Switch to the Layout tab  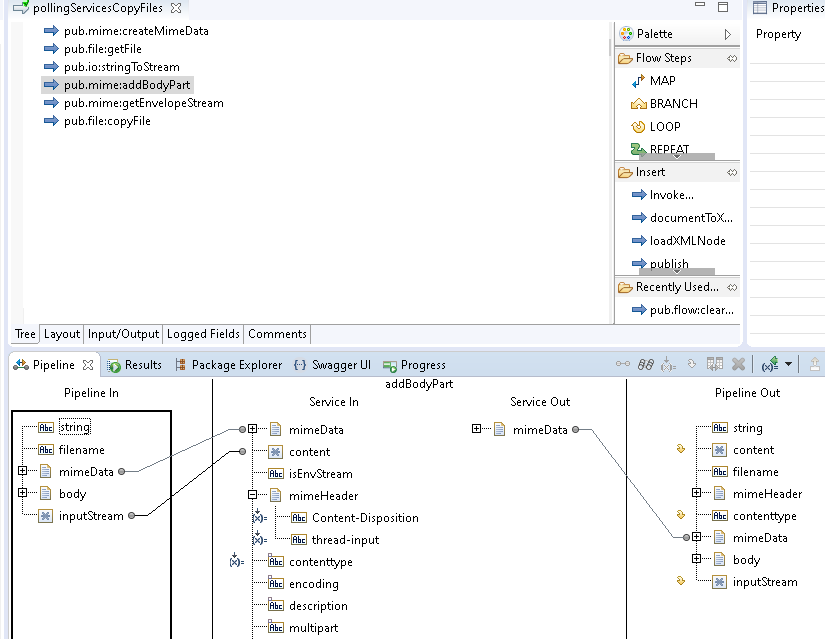(x=61, y=334)
